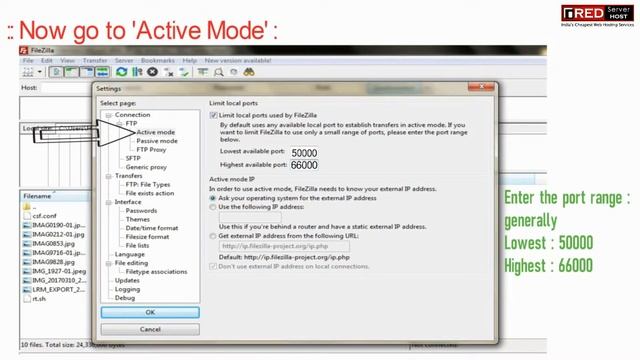Select 'Passwords' settings page
The height and width of the screenshot is (360, 640).
(141, 211)
